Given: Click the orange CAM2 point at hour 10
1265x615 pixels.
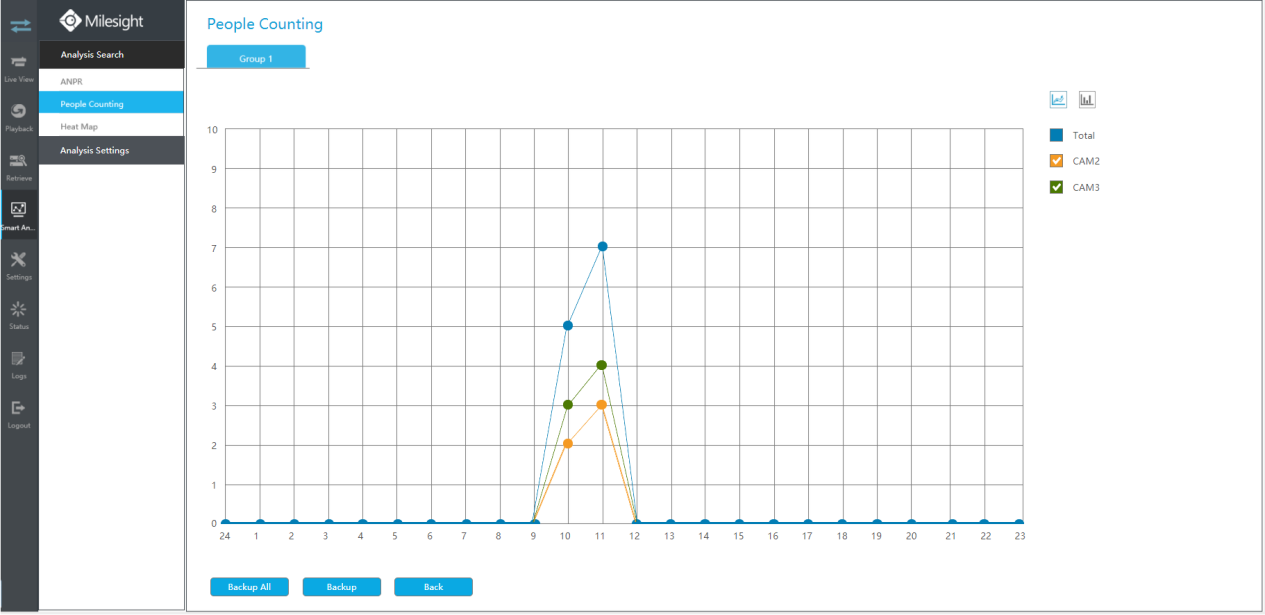Looking at the screenshot, I should (x=568, y=444).
